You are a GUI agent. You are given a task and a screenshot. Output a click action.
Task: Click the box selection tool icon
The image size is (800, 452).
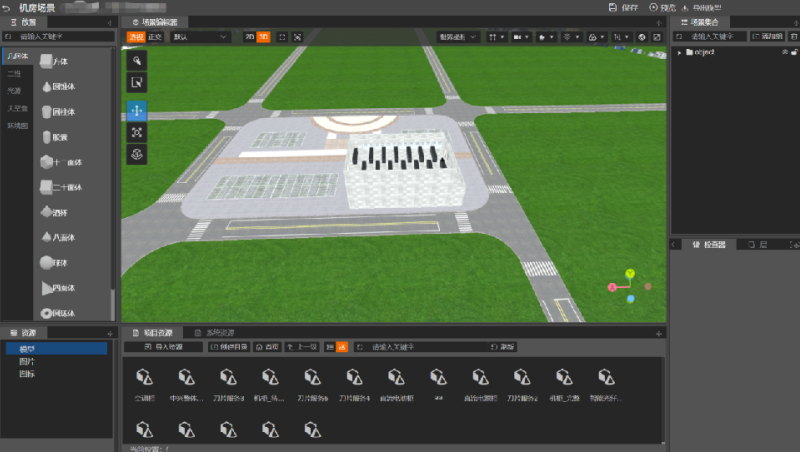[137, 83]
